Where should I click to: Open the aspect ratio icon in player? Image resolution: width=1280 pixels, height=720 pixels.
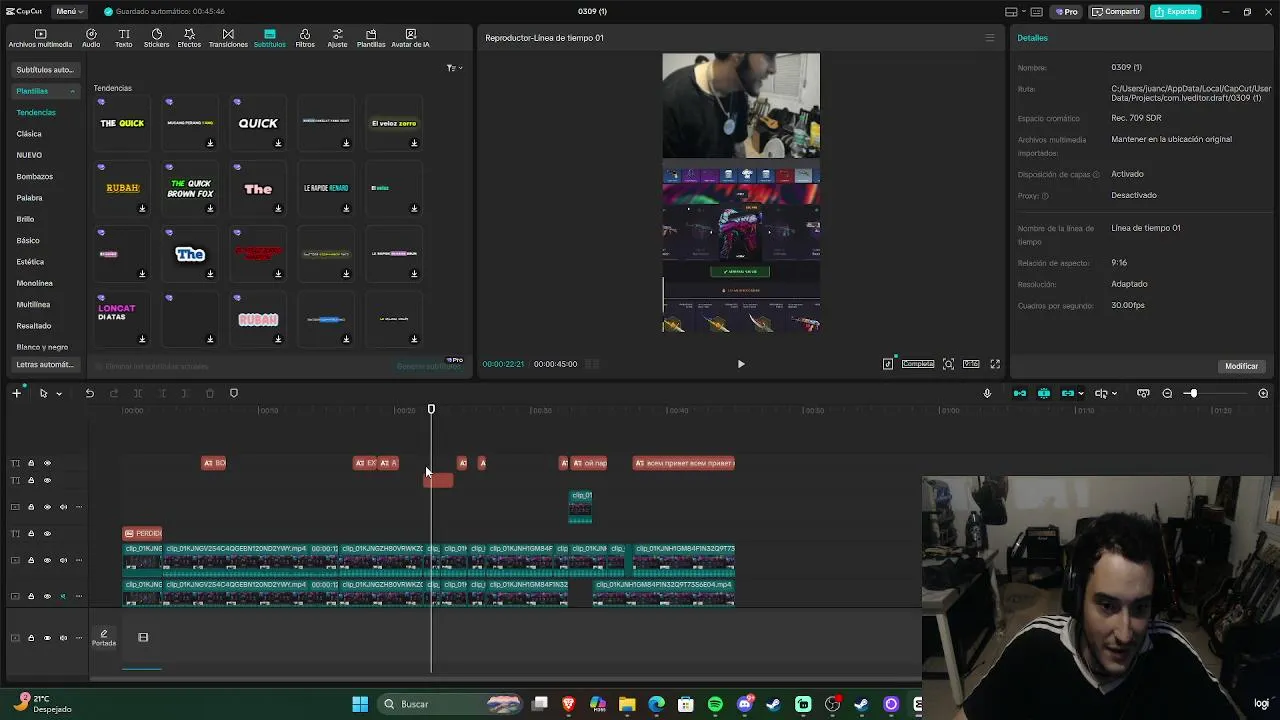(x=971, y=364)
